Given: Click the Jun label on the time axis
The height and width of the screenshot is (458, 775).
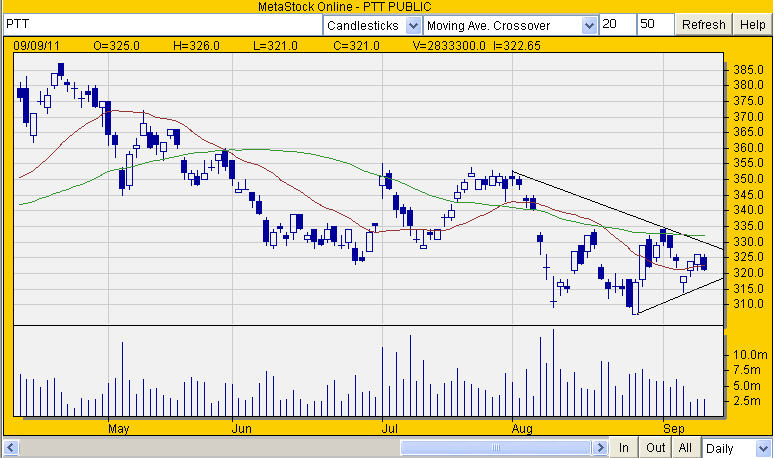Looking at the screenshot, I should click(x=242, y=428).
